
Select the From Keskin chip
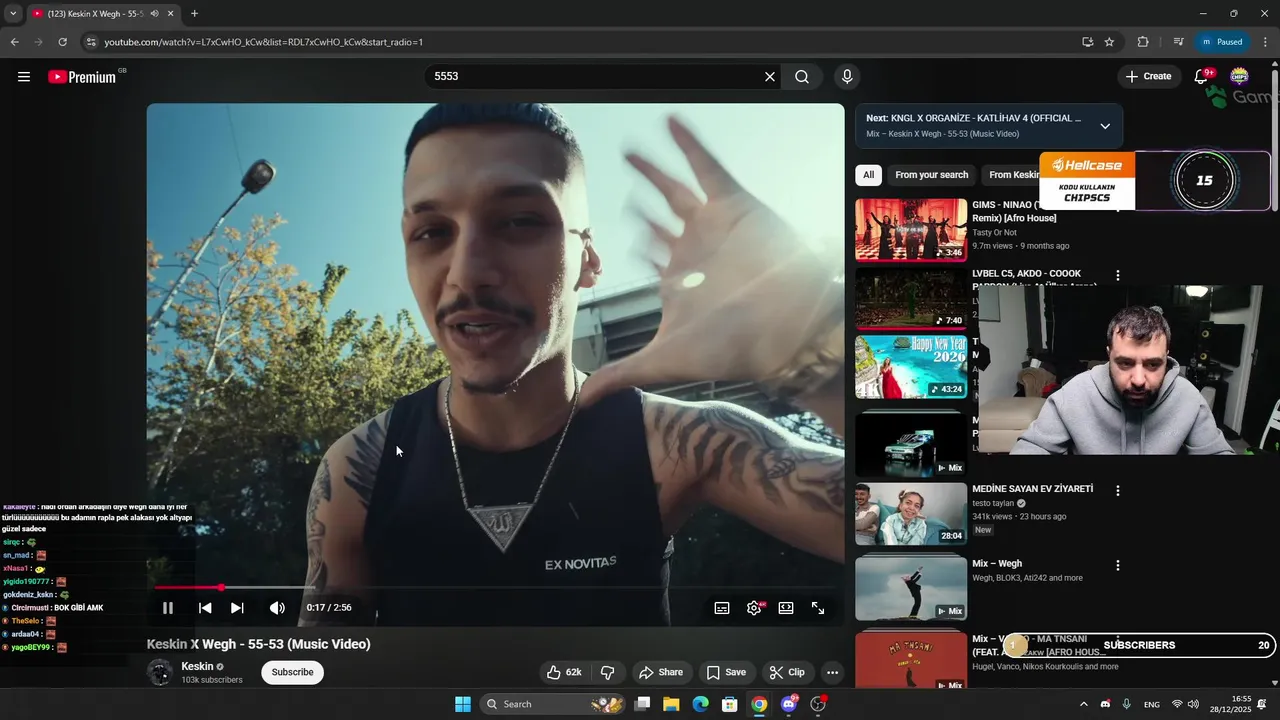1012,175
